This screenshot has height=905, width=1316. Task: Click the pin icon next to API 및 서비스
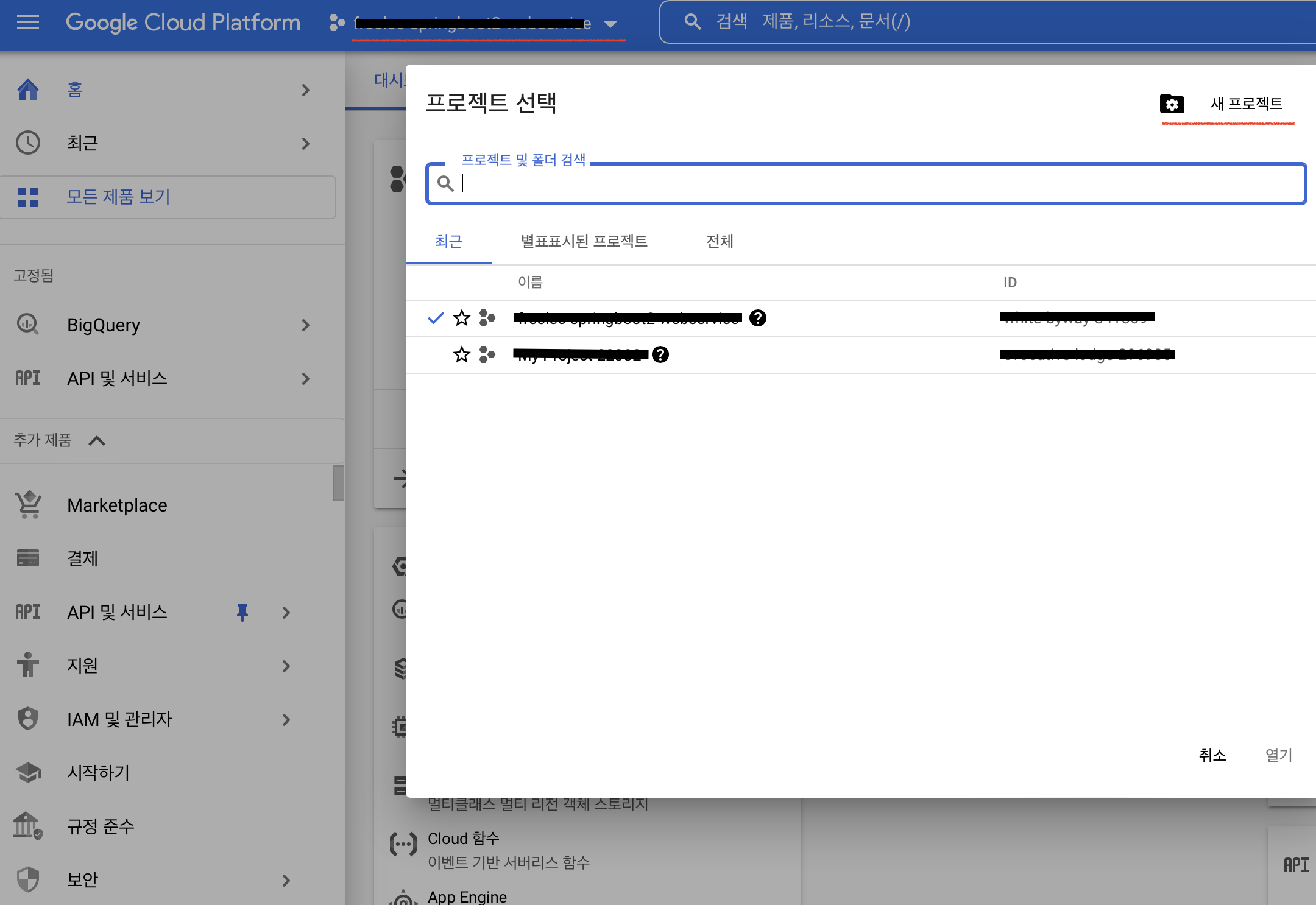click(x=242, y=612)
